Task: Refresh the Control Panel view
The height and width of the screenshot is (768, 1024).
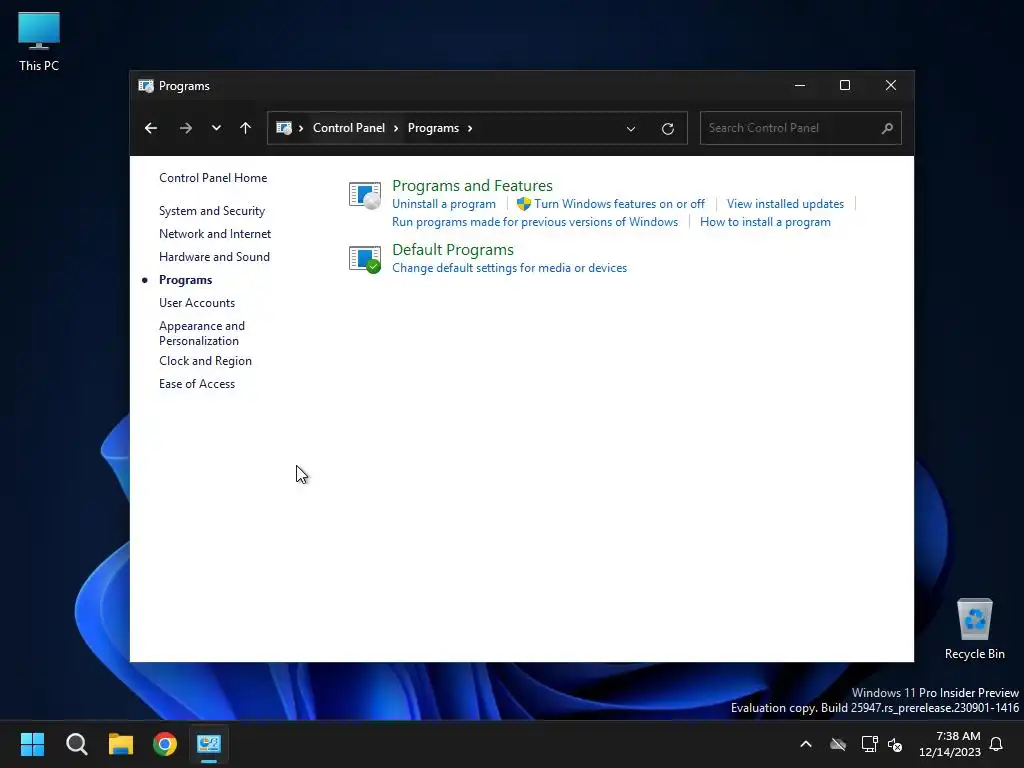Action: point(667,129)
